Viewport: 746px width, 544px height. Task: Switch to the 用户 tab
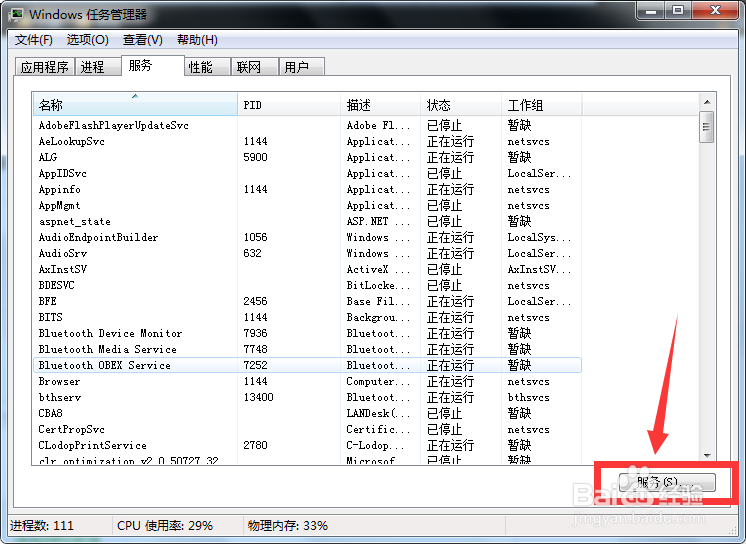[302, 67]
